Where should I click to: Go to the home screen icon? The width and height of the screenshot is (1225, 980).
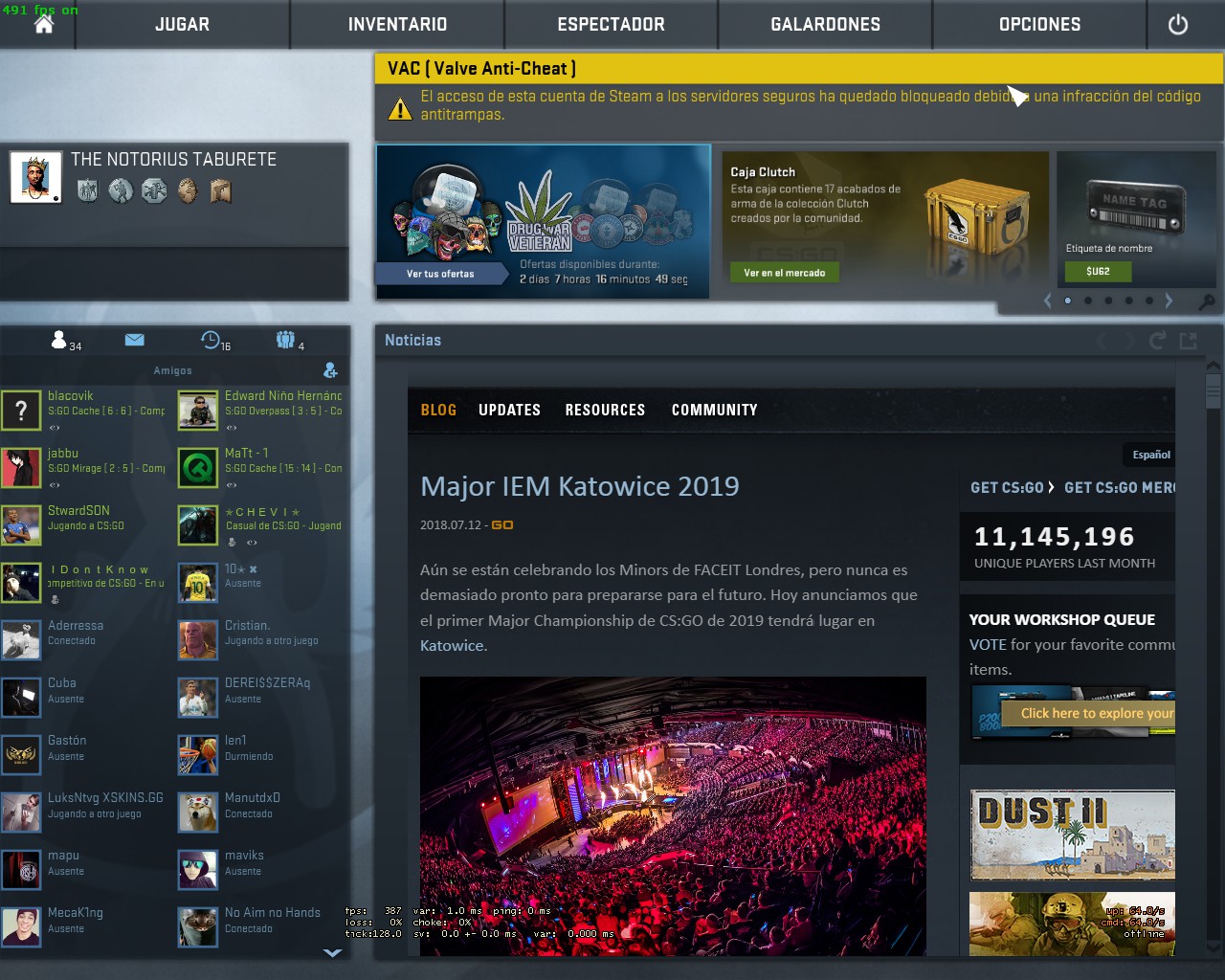click(44, 24)
